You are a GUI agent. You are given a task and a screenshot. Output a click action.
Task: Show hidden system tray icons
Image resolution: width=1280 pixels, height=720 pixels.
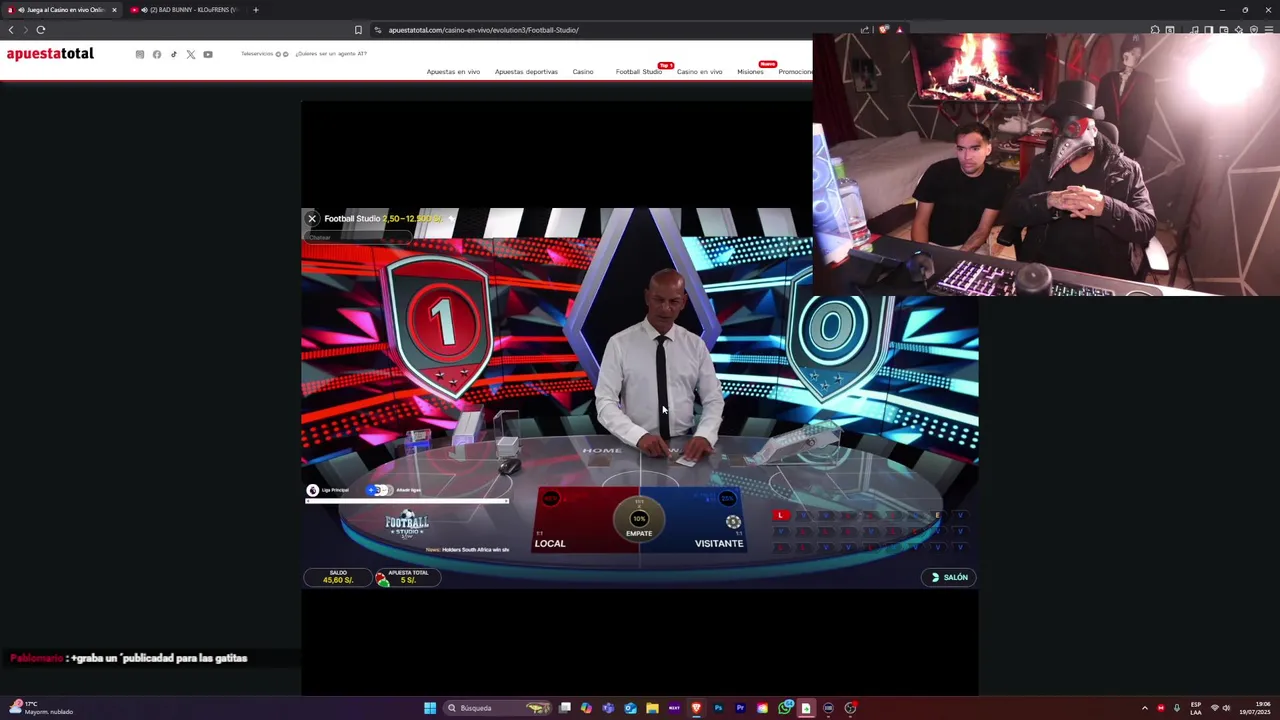1145,708
